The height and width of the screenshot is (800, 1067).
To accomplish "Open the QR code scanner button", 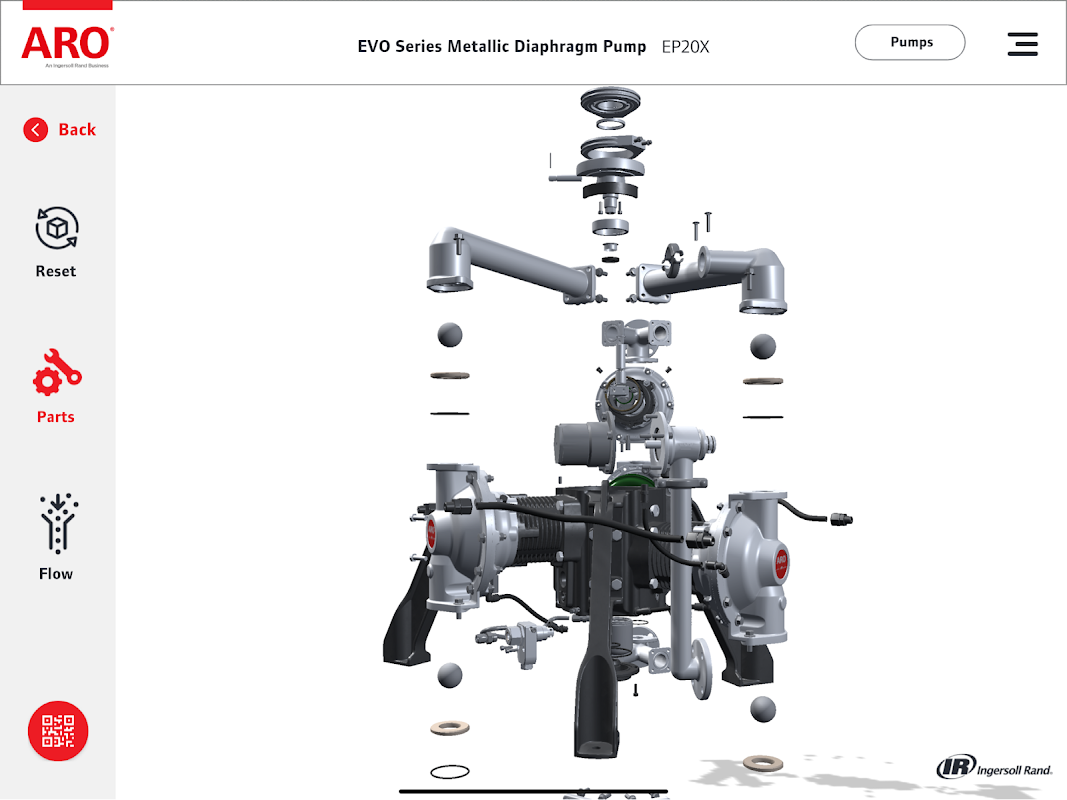I will coord(58,731).
